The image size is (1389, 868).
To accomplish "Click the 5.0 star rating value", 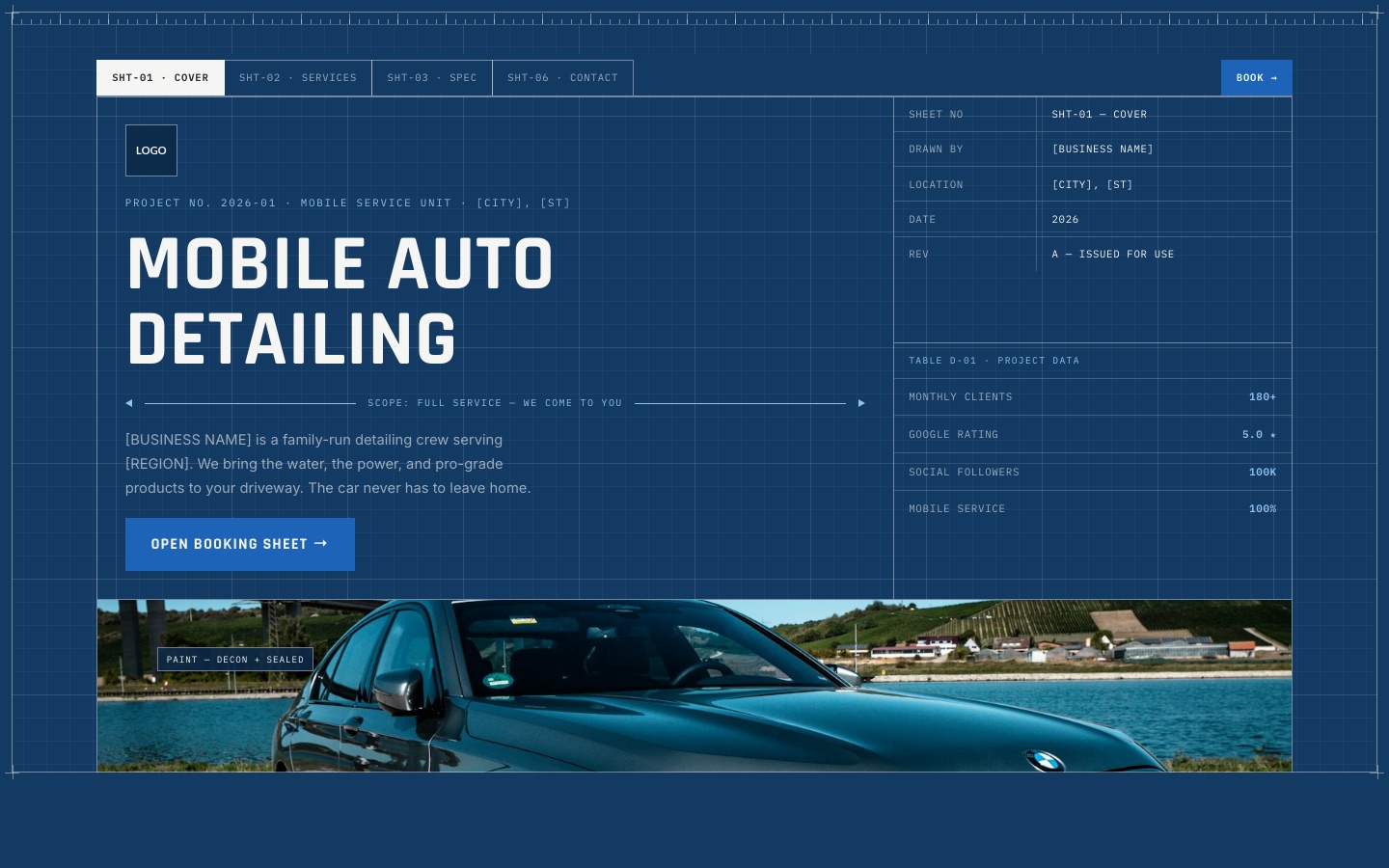I will click(1259, 435).
